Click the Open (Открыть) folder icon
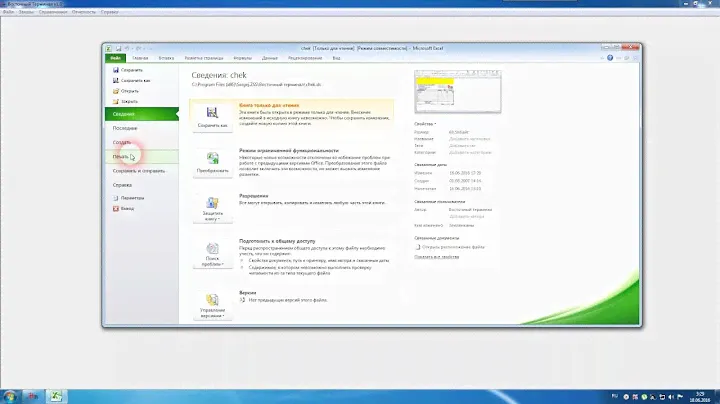 coord(114,91)
